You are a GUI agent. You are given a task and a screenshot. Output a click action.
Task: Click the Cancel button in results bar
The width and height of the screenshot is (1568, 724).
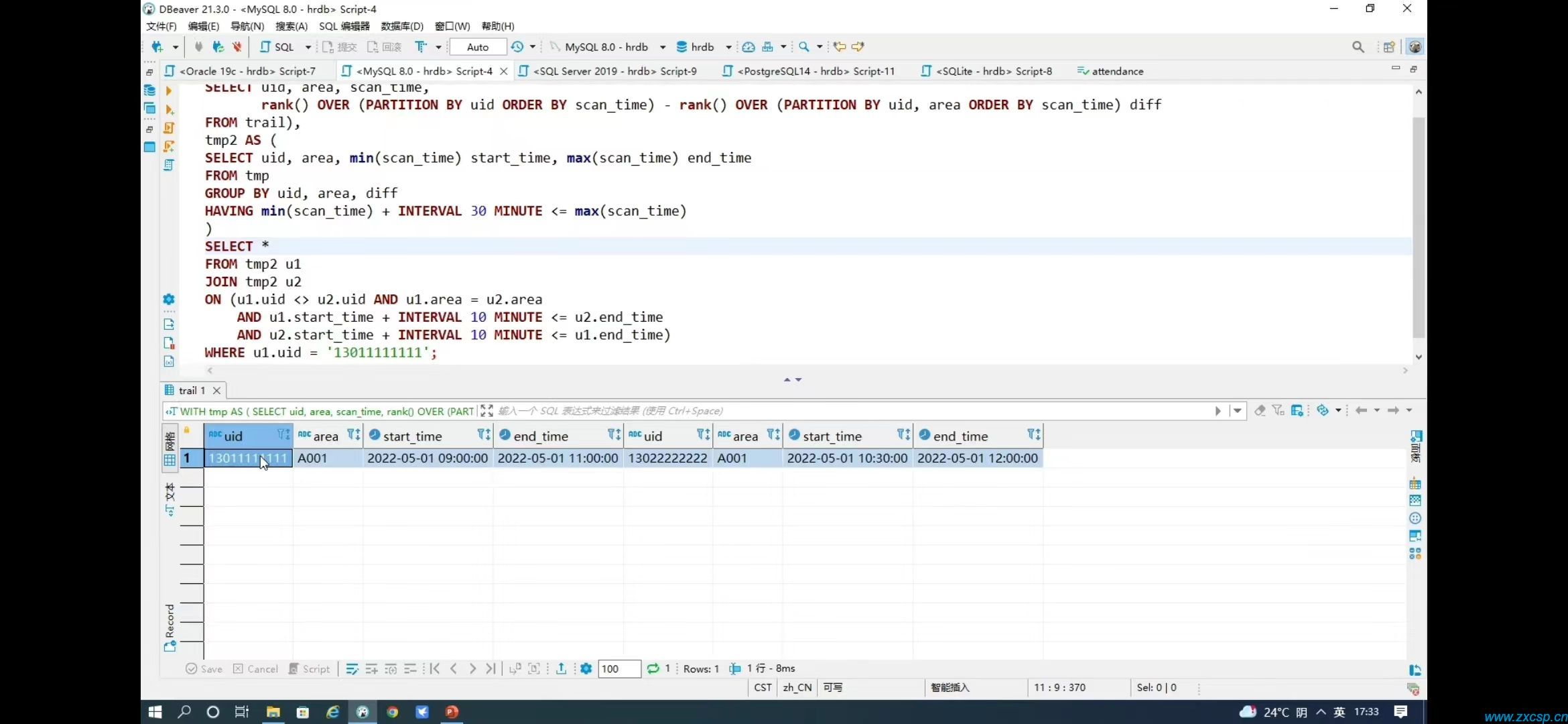coord(255,668)
